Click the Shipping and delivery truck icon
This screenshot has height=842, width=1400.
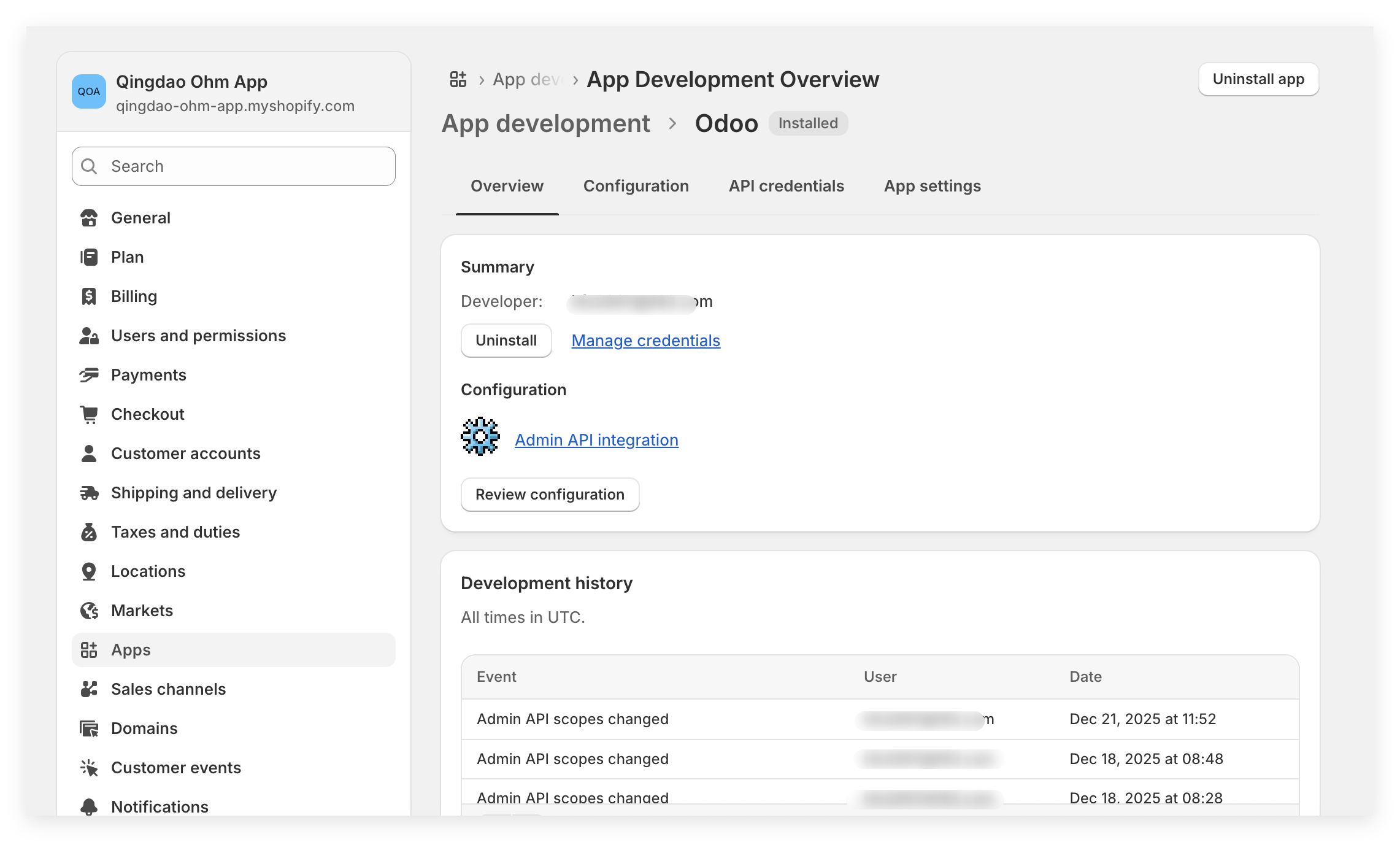89,493
